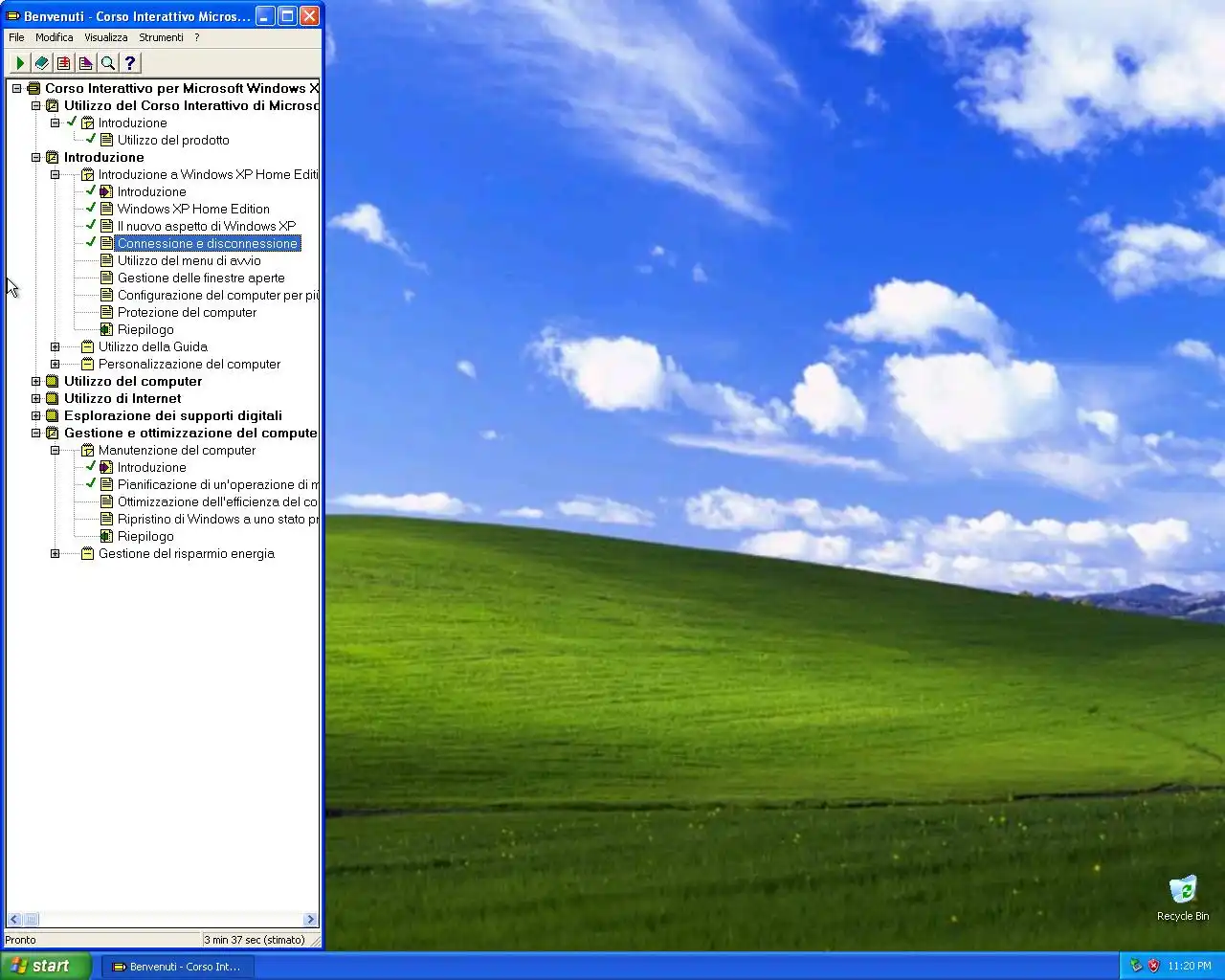Click the page icon beside Gestione delle finestre aperte
Screen dimensions: 1225x980
tap(106, 278)
